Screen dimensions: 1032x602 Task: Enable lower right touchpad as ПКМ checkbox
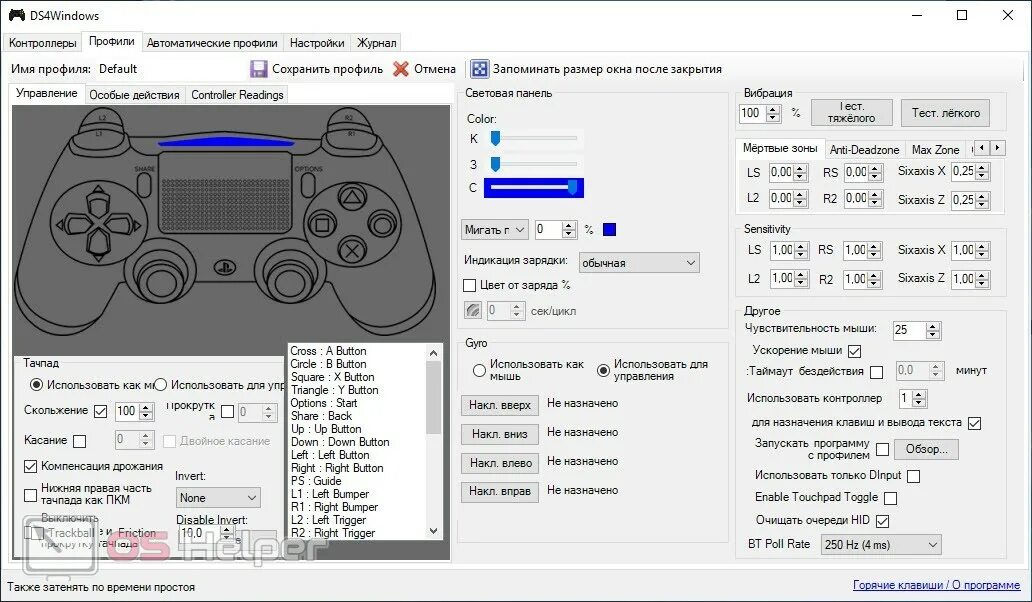point(30,495)
